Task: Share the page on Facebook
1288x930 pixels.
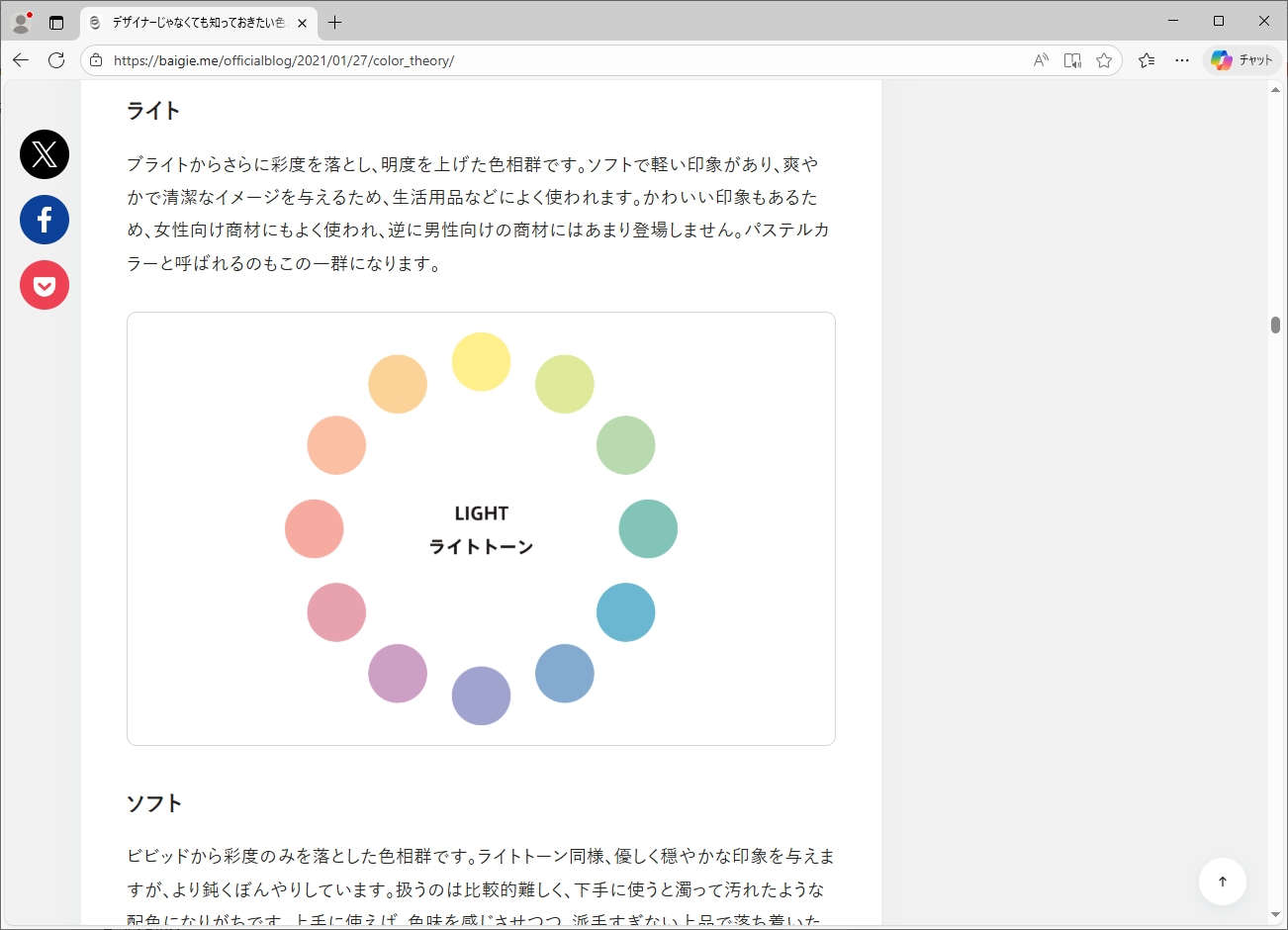Action: click(45, 220)
